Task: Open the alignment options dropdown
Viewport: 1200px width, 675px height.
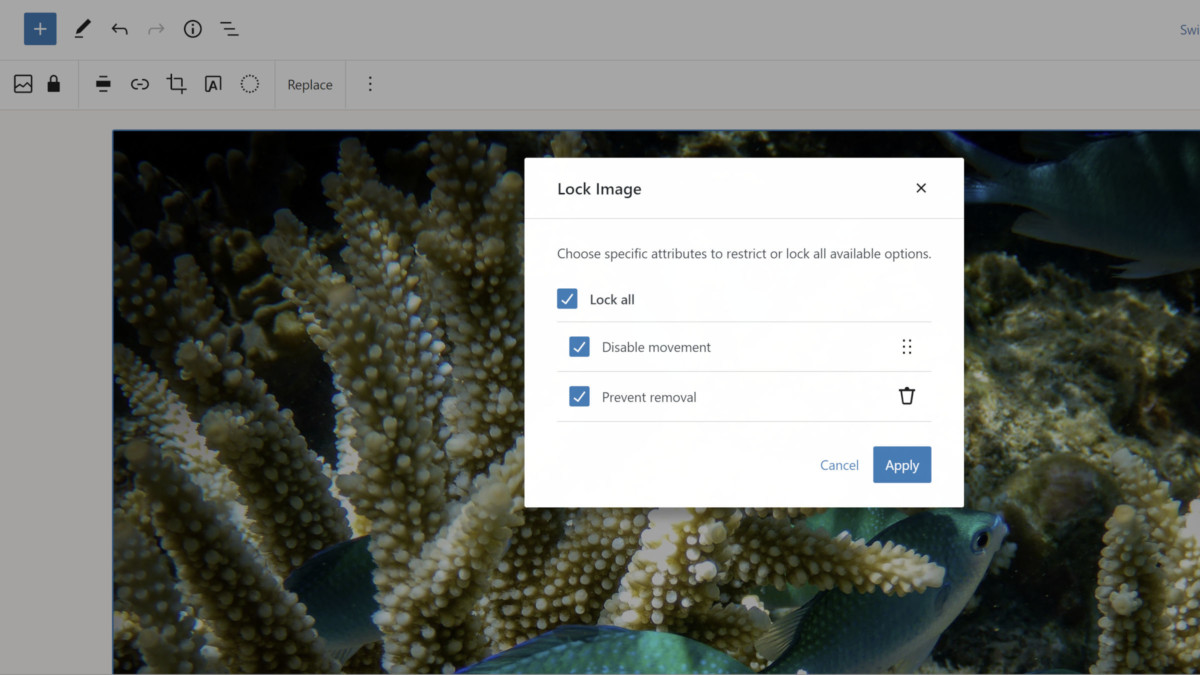Action: click(103, 84)
